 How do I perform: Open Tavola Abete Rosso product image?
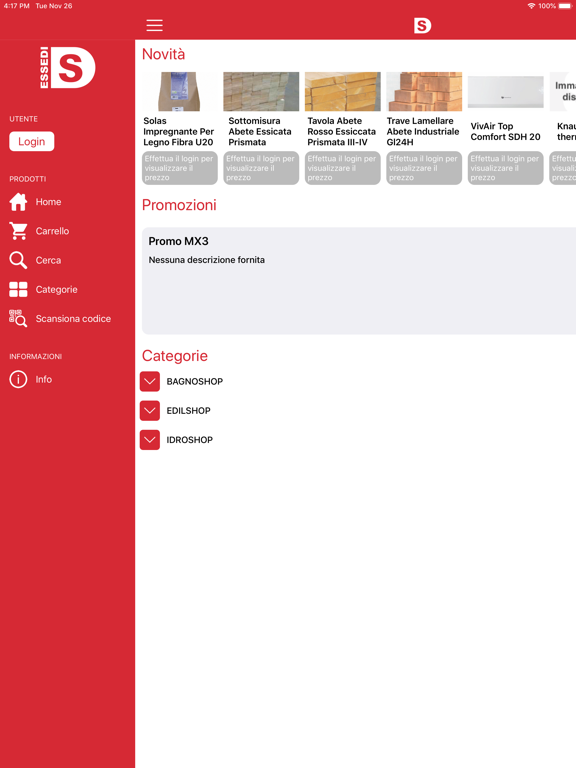(x=342, y=92)
